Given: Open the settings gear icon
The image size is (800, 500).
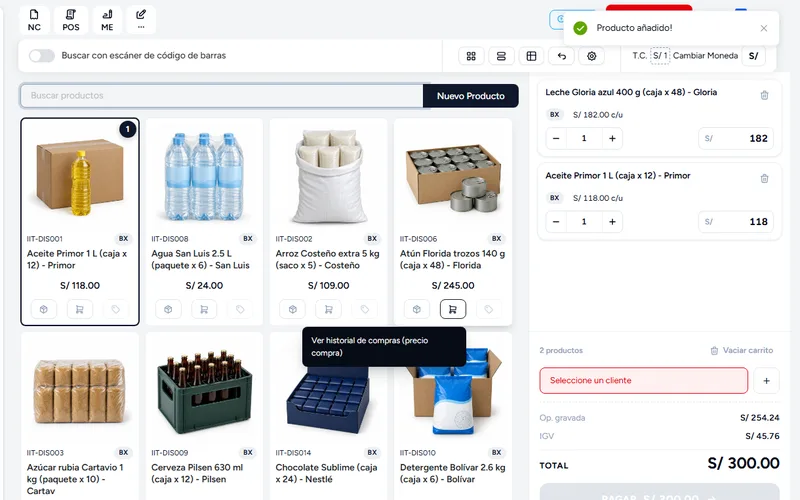Looking at the screenshot, I should [591, 56].
